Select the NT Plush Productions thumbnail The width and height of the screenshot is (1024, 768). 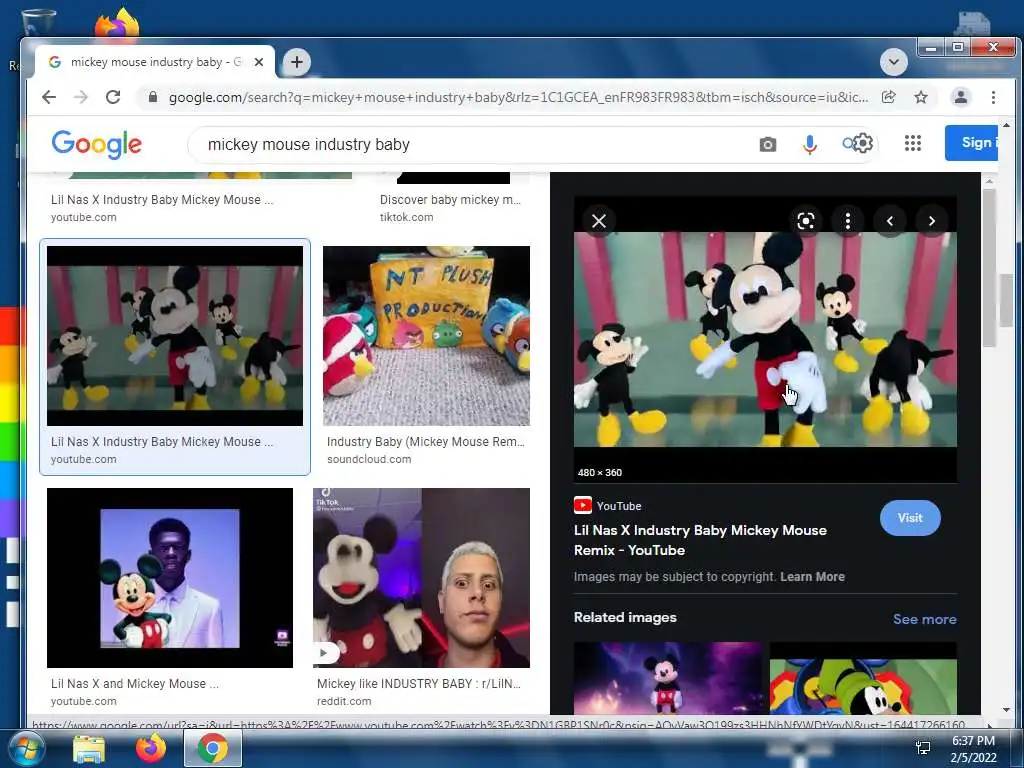click(426, 336)
